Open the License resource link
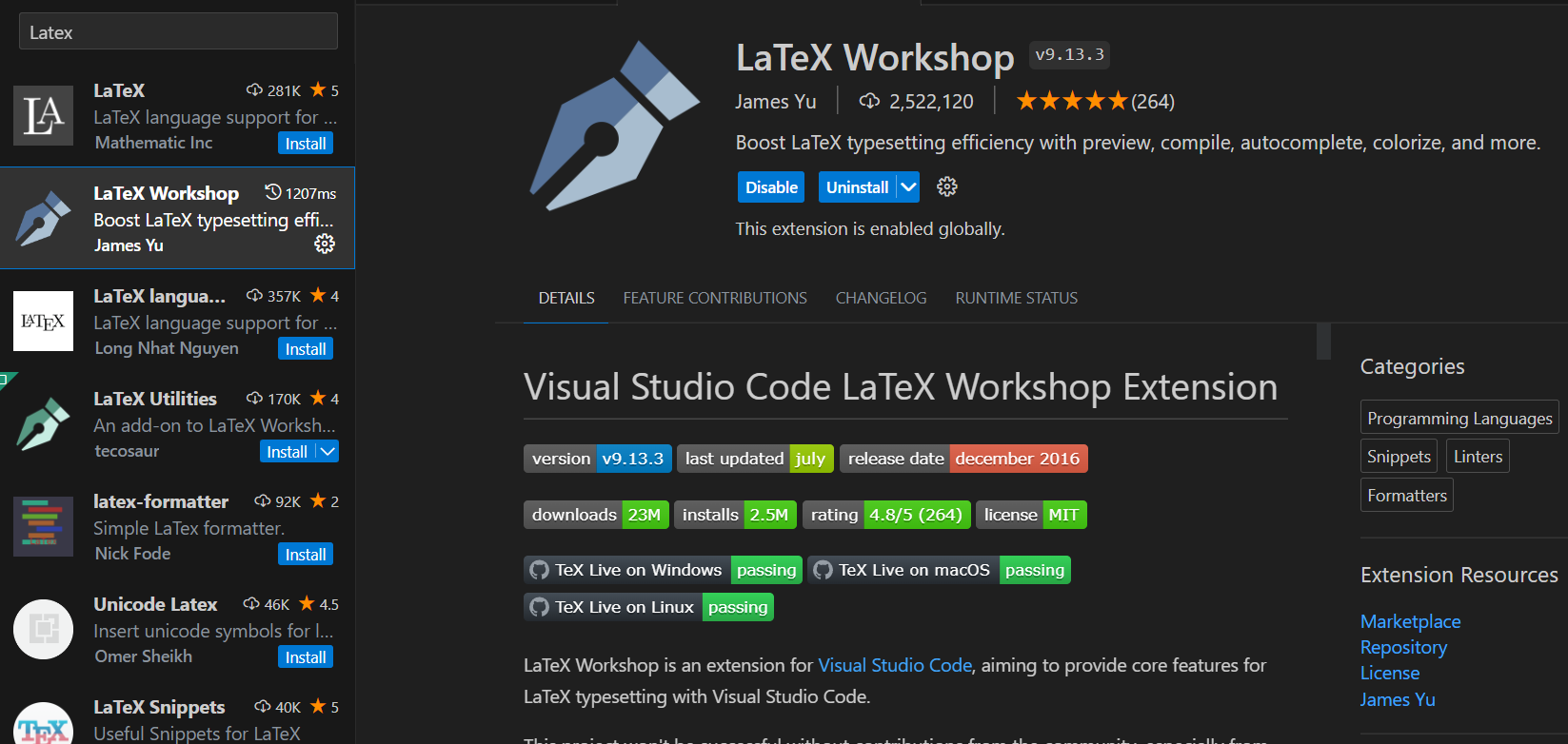This screenshot has height=744, width=1568. coord(1390,673)
